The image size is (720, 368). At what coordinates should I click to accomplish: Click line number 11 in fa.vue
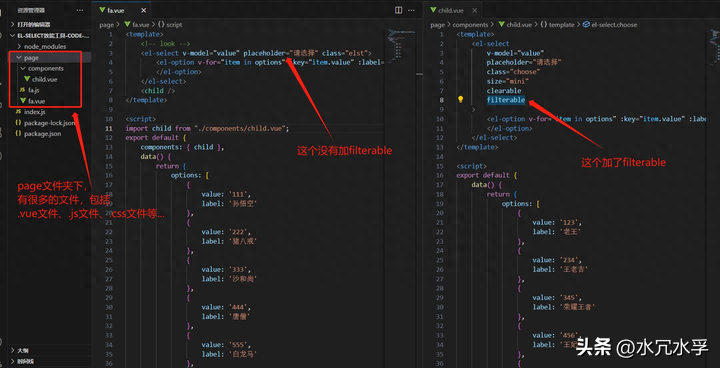(109, 128)
